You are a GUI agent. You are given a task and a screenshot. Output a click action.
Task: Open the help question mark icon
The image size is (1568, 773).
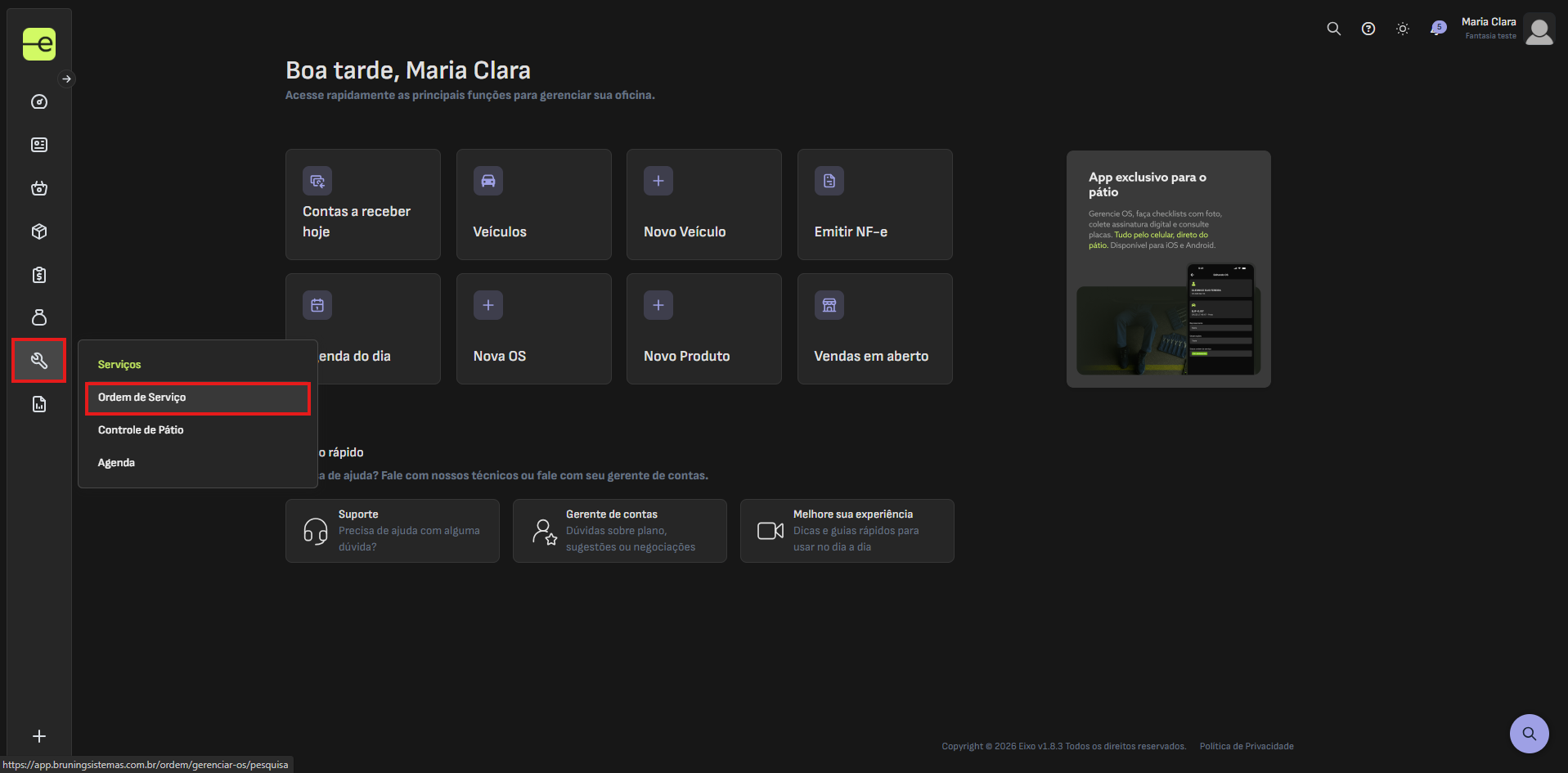1368,29
